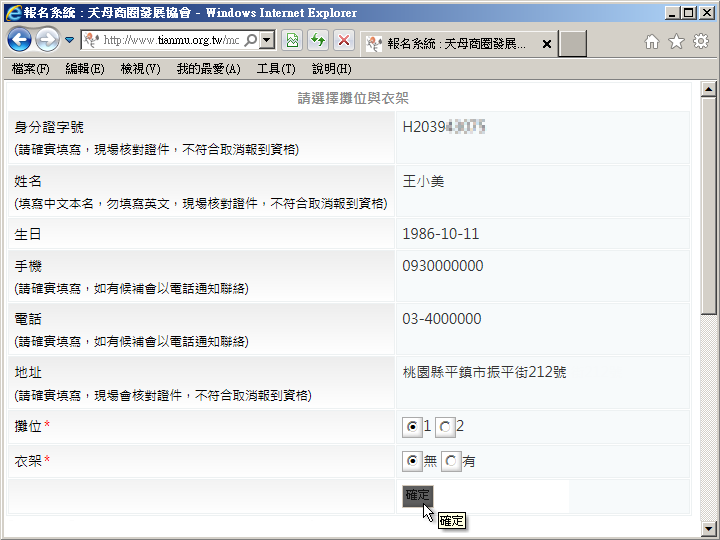Click the 確定 submit button
The image size is (720, 540).
pos(417,496)
